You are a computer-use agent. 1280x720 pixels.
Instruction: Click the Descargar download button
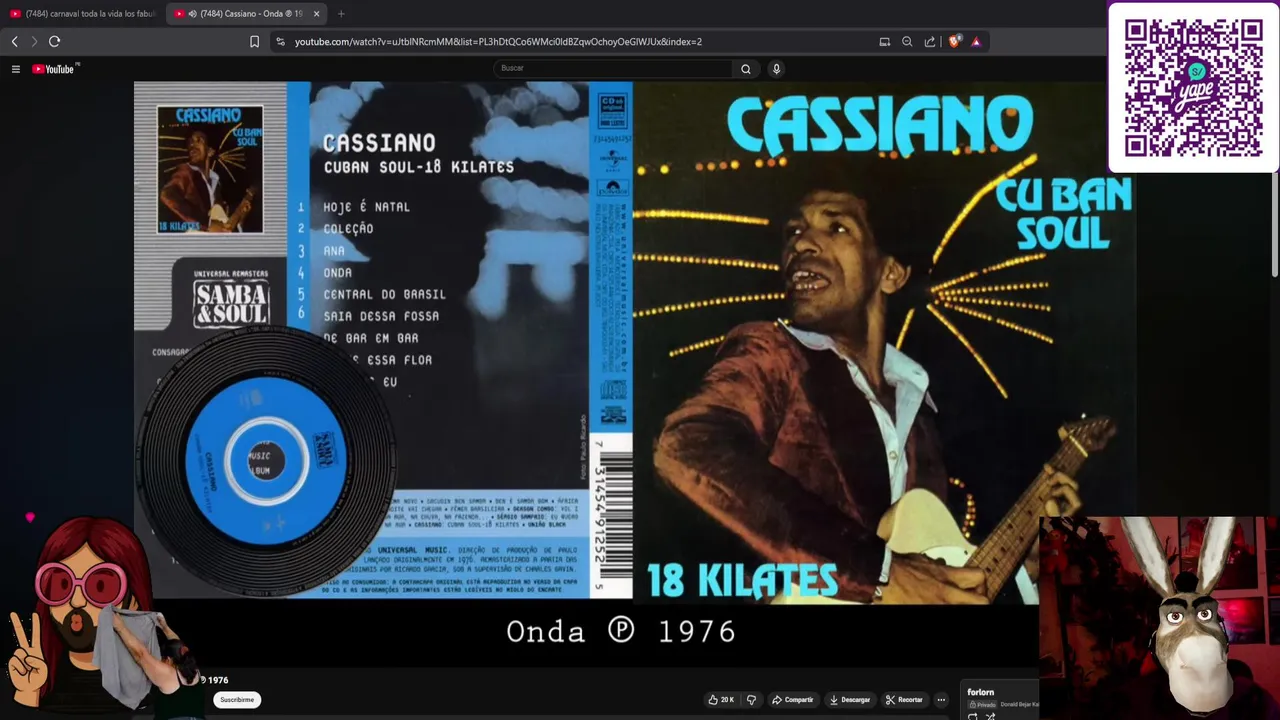850,700
